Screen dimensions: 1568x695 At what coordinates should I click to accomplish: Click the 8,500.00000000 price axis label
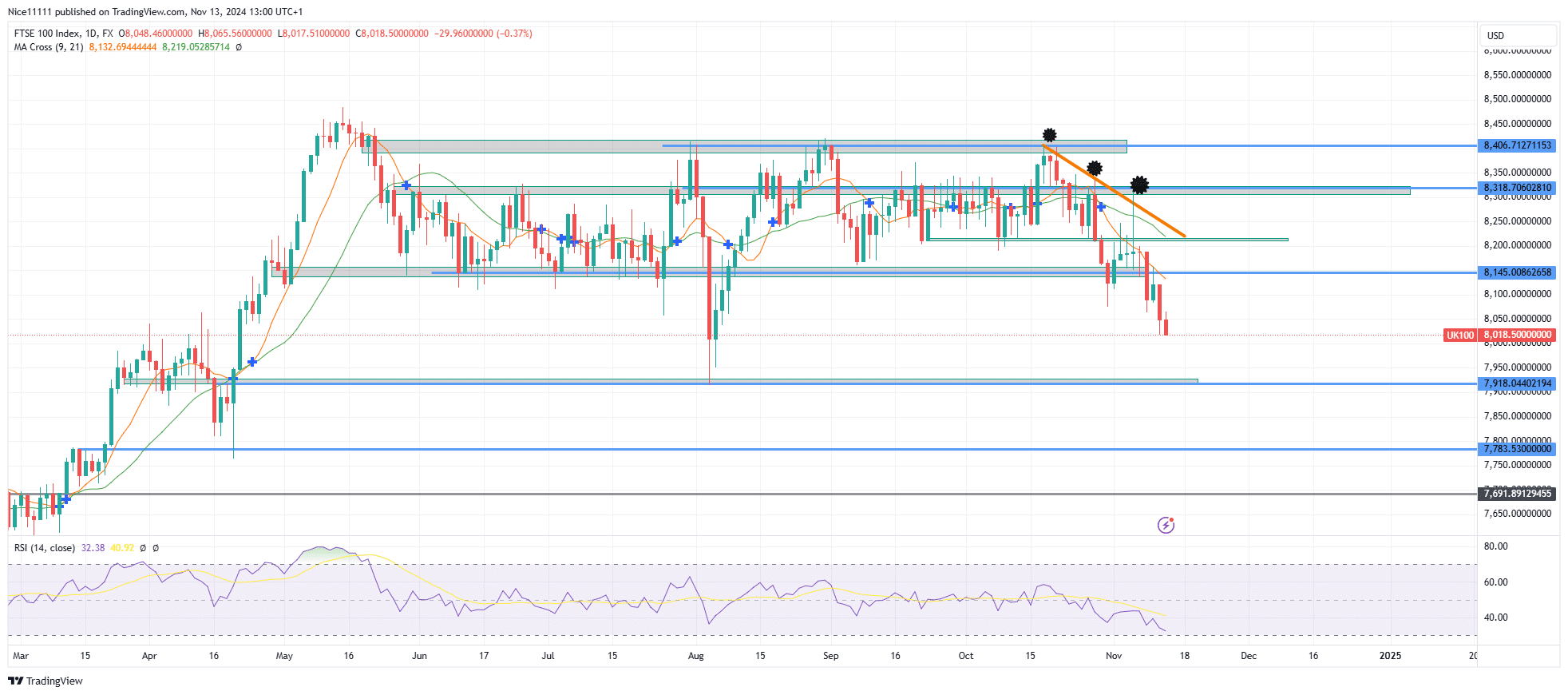(1518, 99)
